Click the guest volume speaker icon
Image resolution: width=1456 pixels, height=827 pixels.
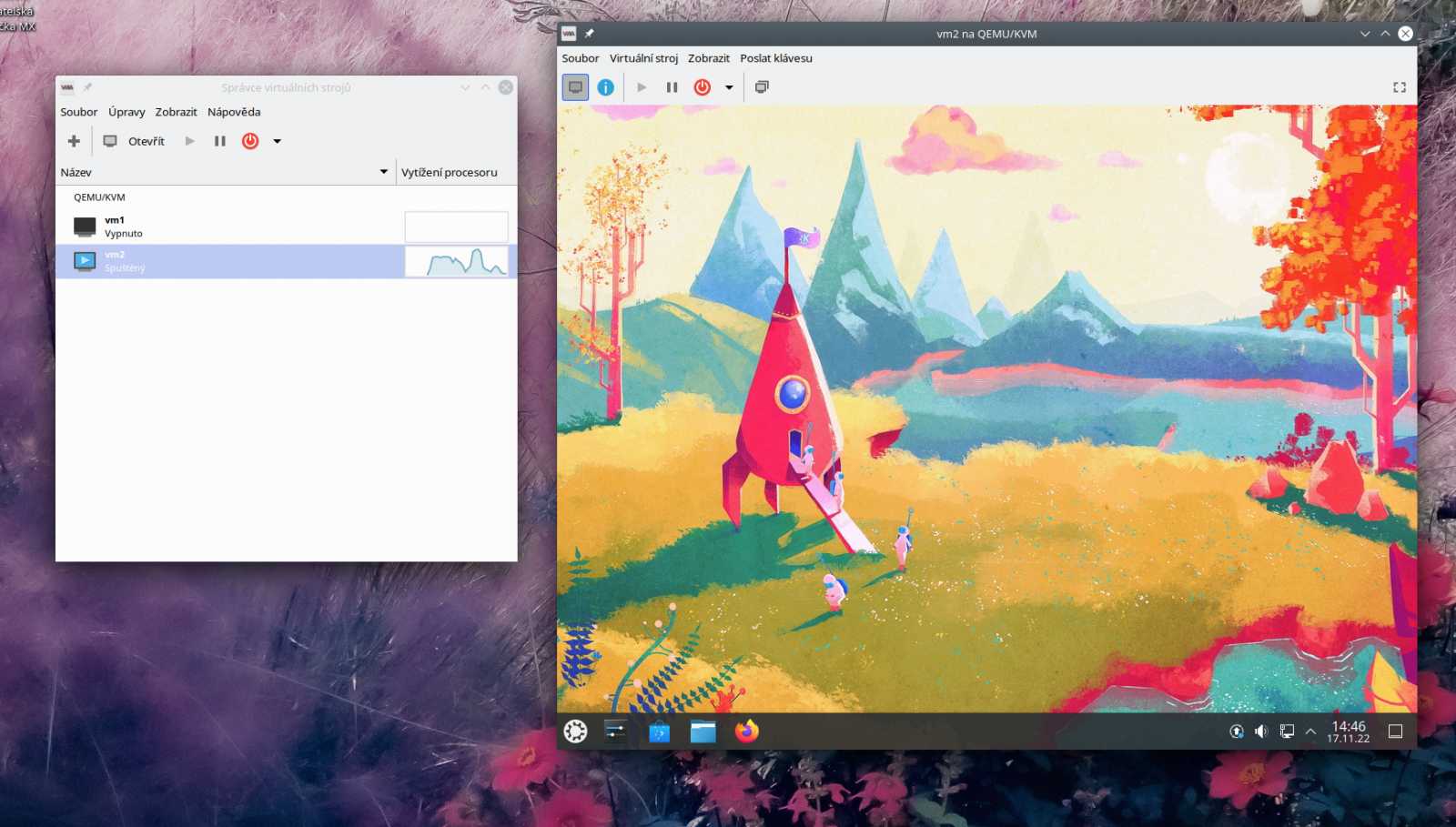[1261, 731]
